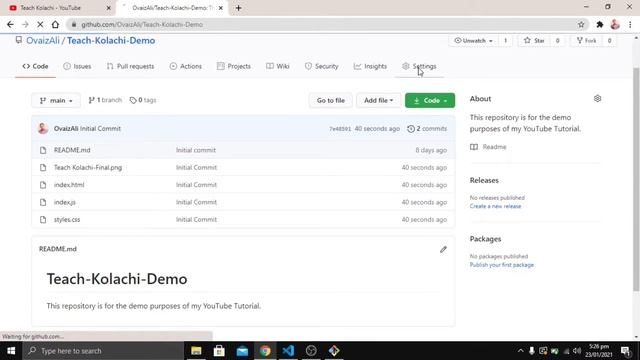Click the file icon beside README.md
The image size is (640, 360).
click(x=43, y=150)
